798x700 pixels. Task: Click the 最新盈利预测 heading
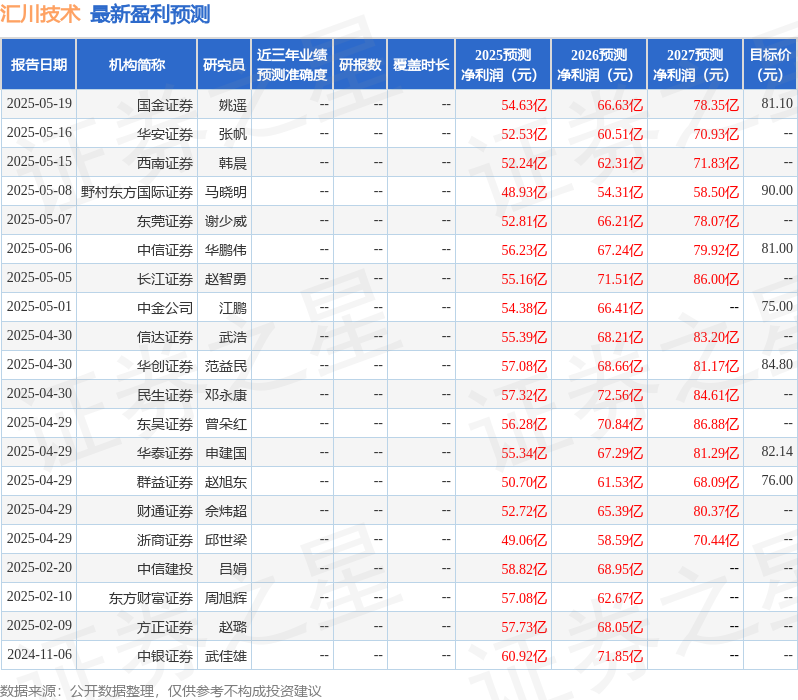pos(150,14)
